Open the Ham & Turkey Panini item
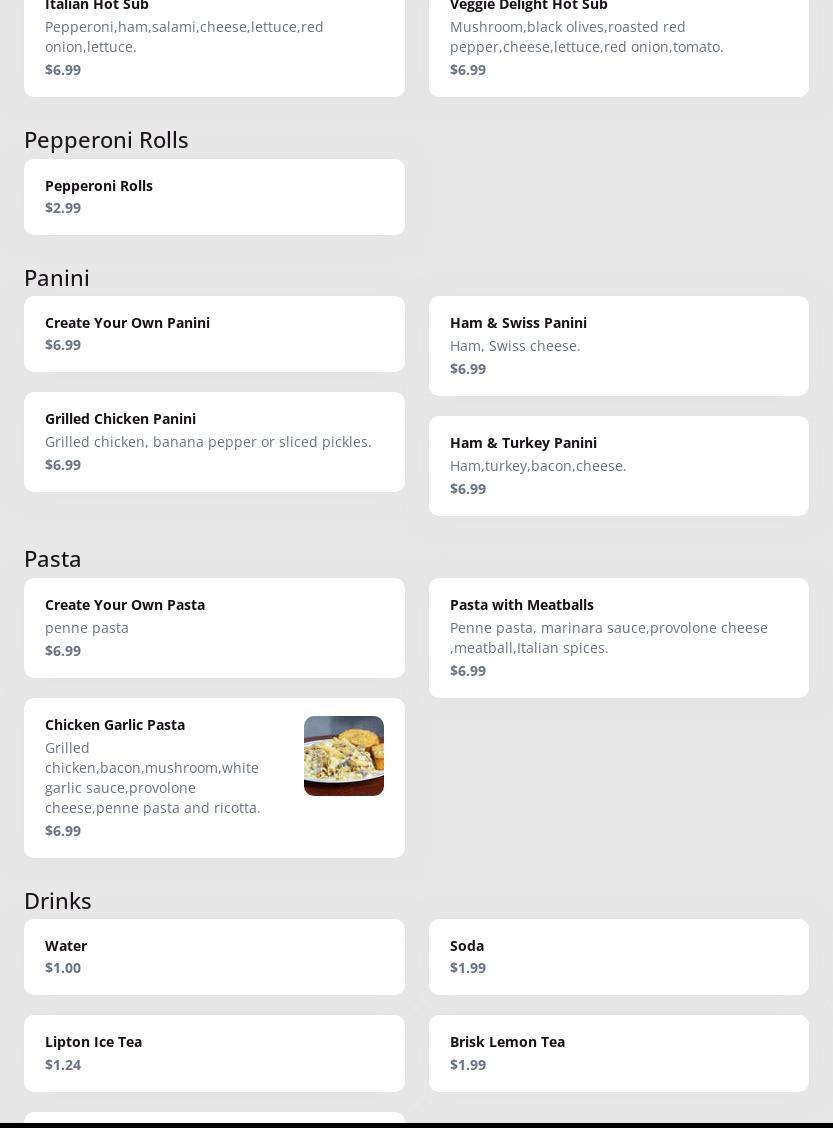The height and width of the screenshot is (1128, 833). pyautogui.click(x=619, y=466)
